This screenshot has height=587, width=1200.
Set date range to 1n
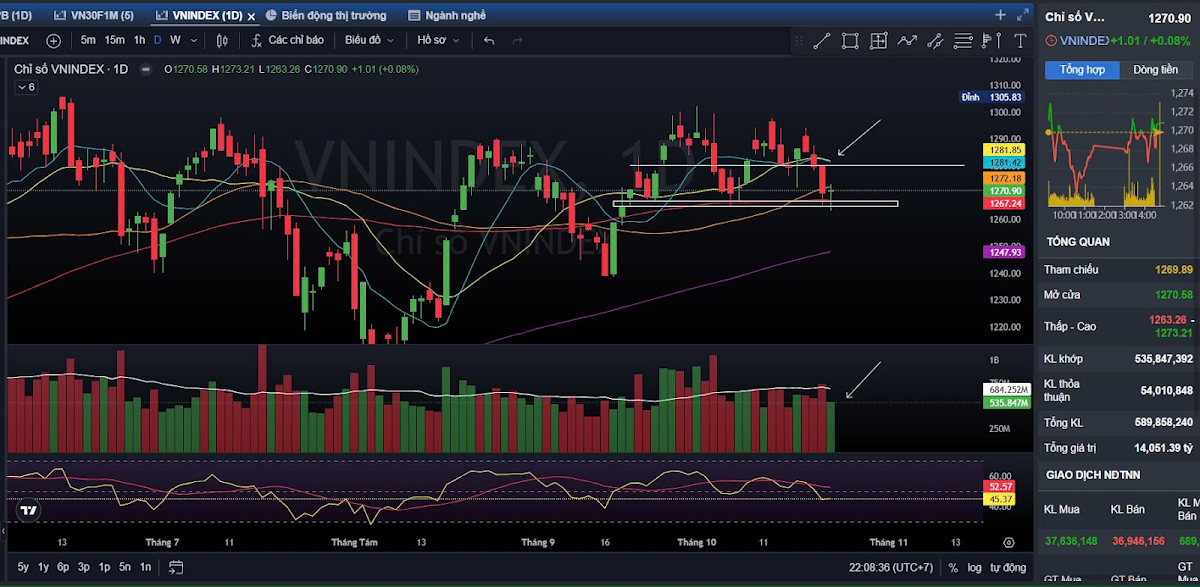[x=145, y=567]
